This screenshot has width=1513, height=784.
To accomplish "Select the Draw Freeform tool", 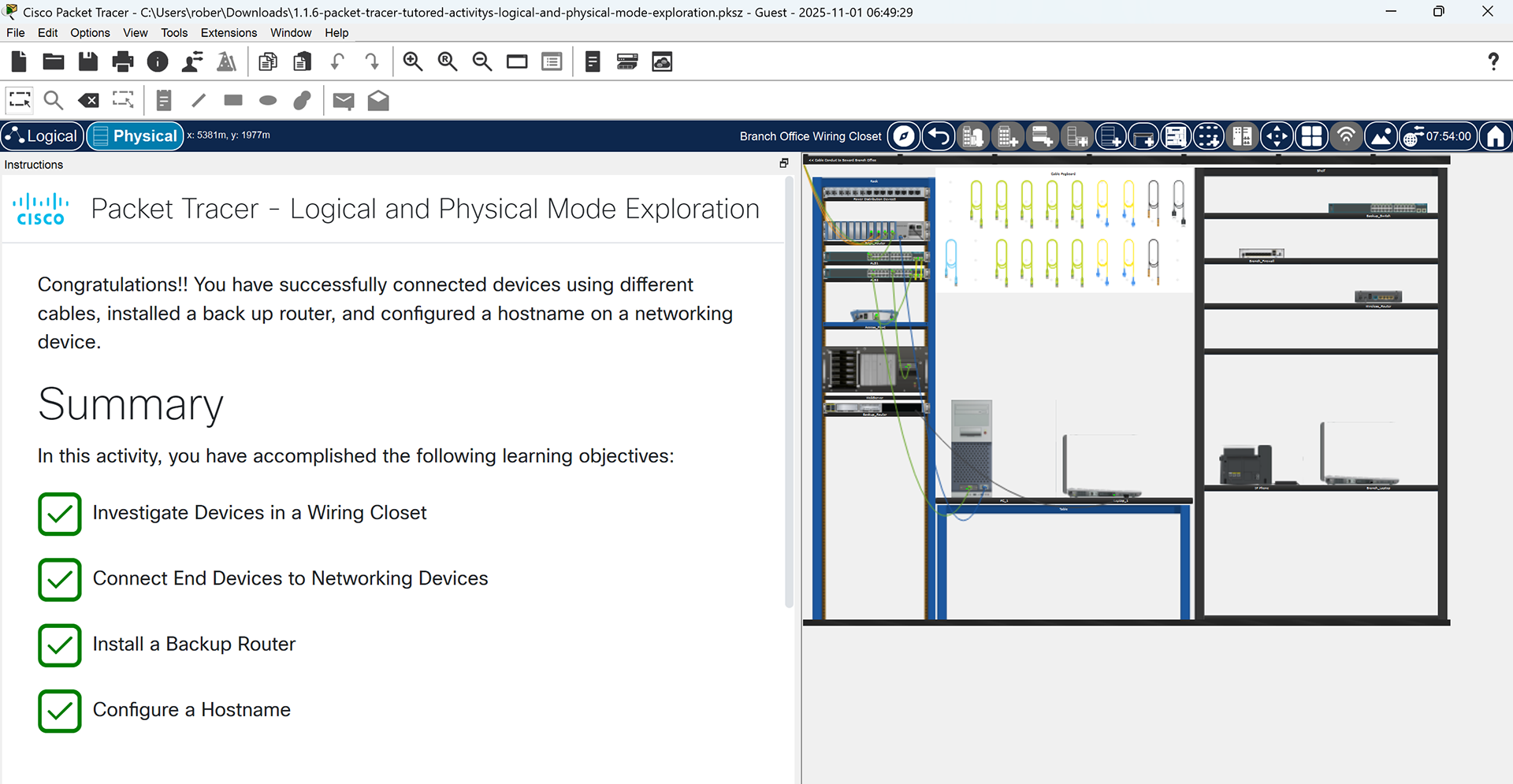I will coord(303,100).
